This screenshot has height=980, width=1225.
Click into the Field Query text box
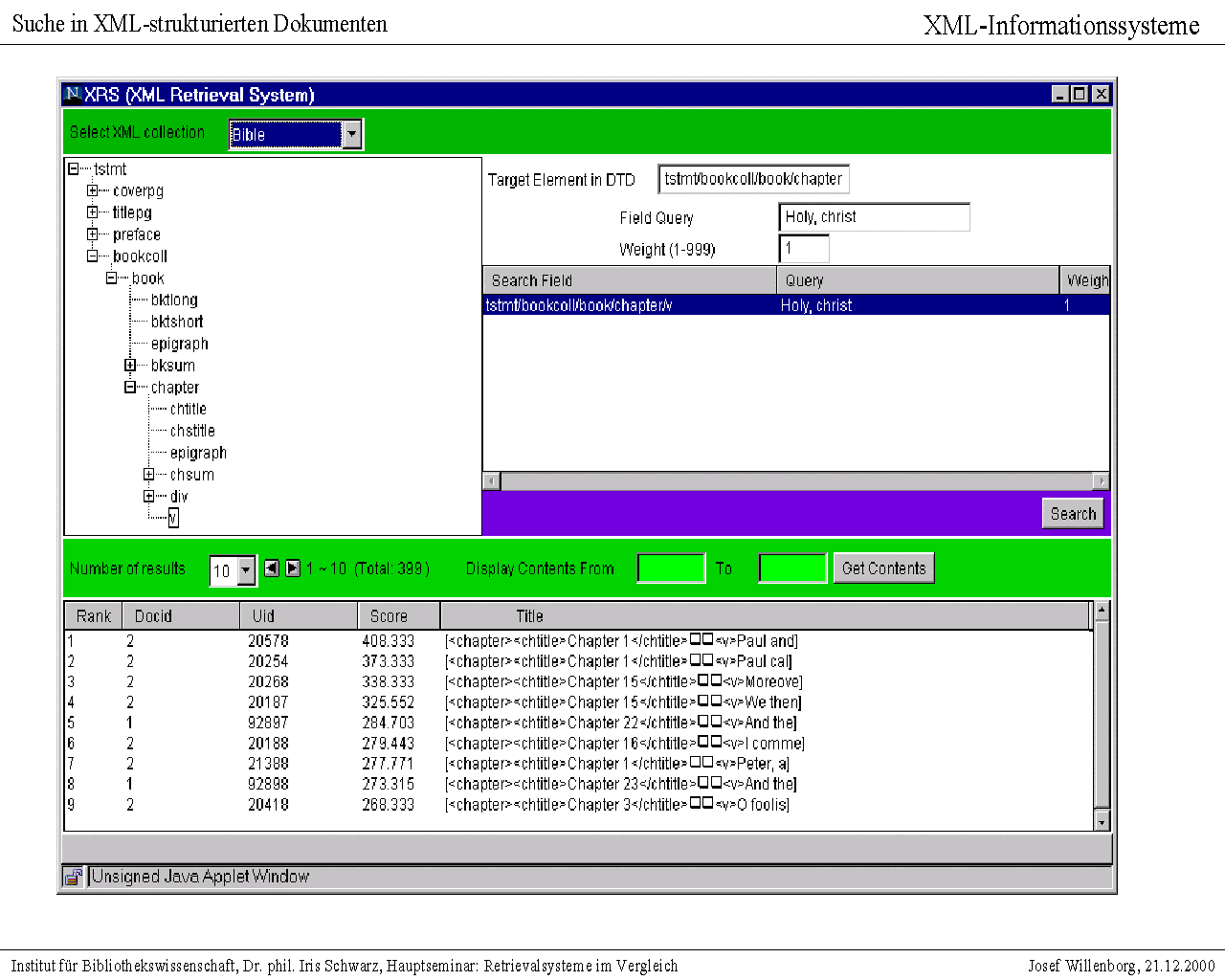[x=874, y=217]
